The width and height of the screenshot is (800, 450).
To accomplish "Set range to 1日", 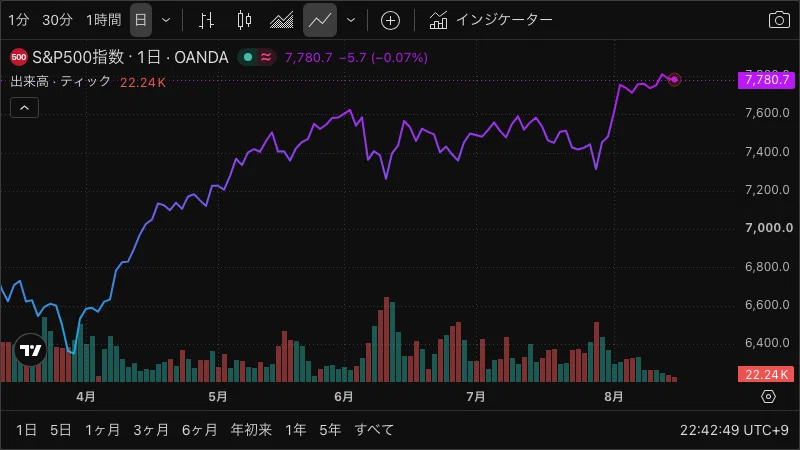I will tap(26, 430).
